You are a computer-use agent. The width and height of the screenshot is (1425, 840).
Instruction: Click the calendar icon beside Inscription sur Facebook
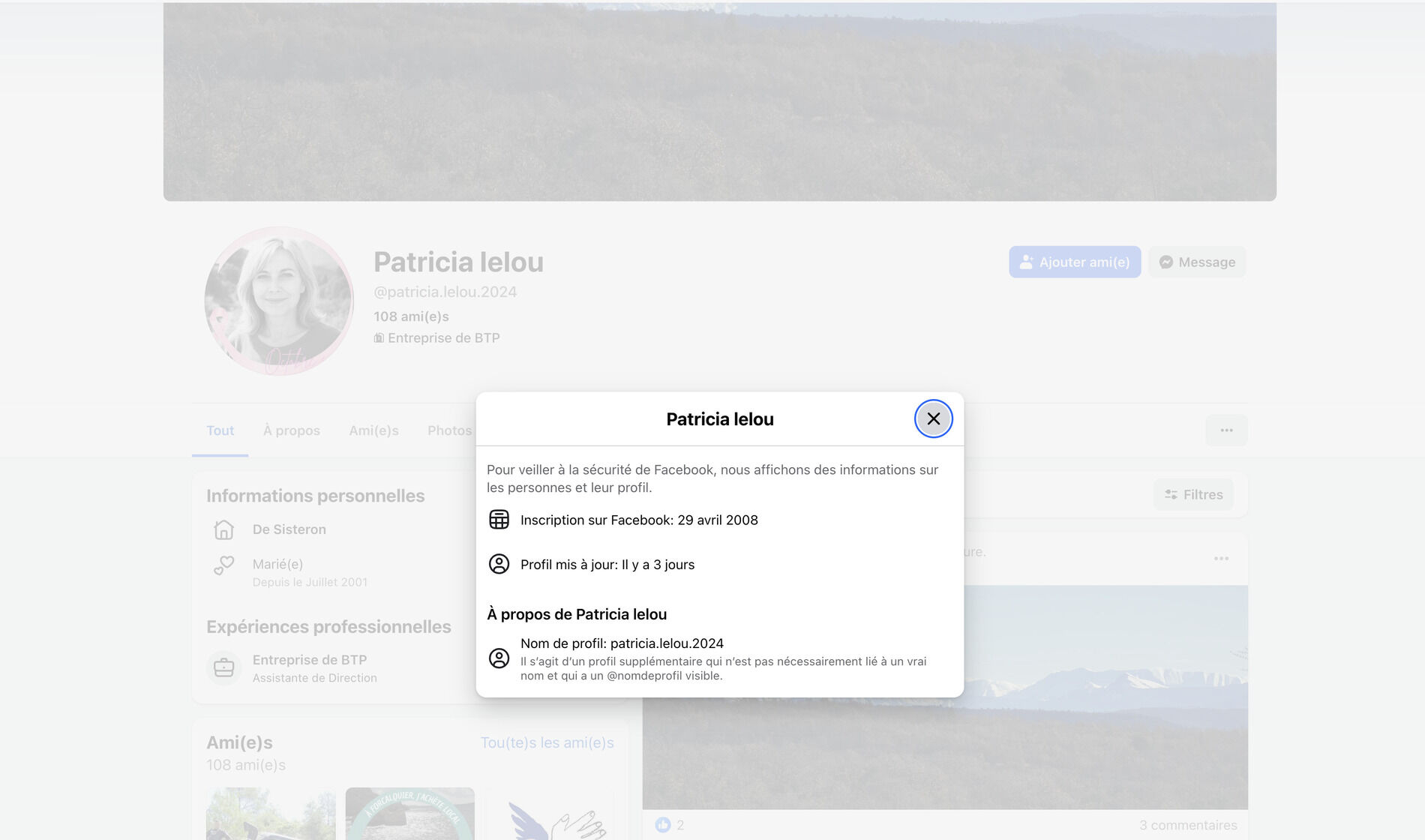pyautogui.click(x=499, y=520)
